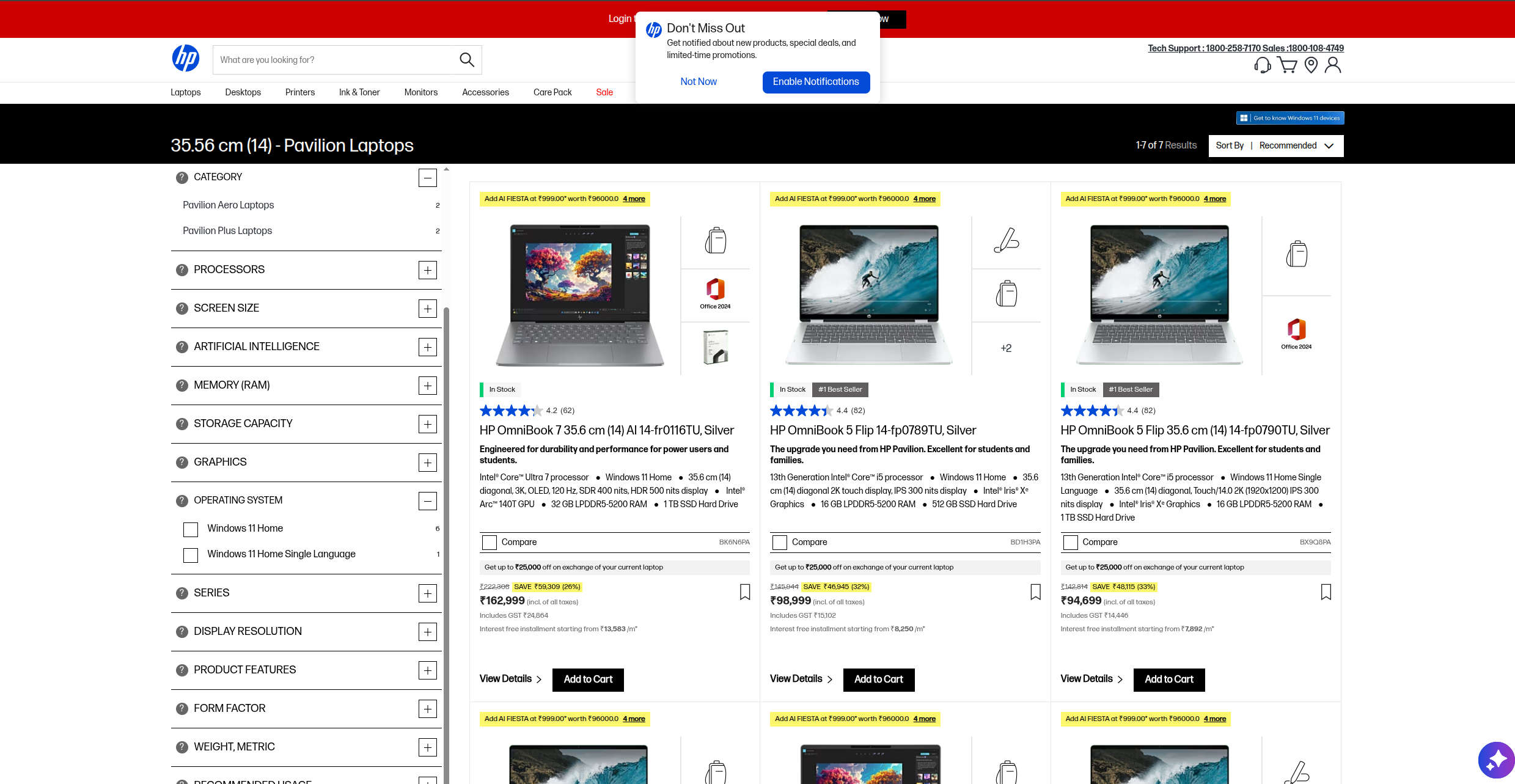Click the CATEGORY help question mark icon
This screenshot has height=784, width=1515.
(182, 177)
